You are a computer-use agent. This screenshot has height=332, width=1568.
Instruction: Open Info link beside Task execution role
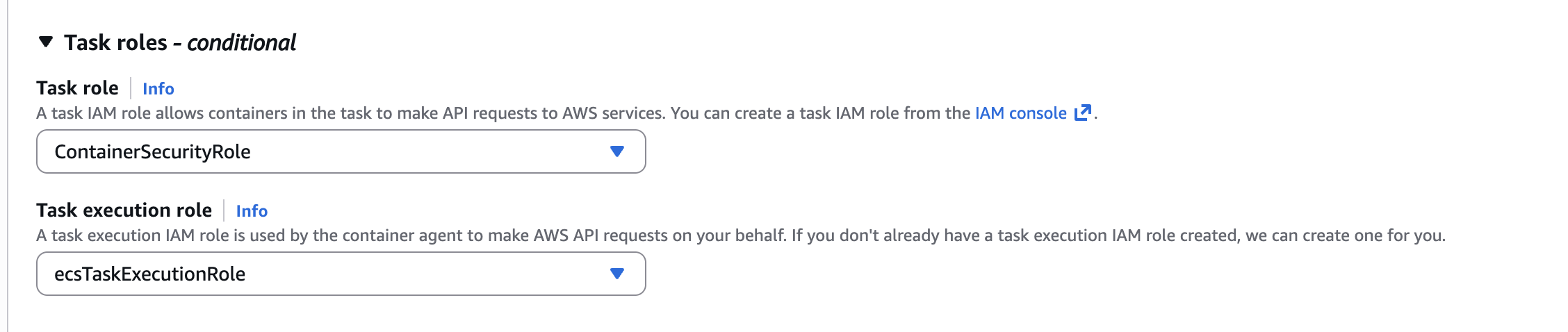coord(252,211)
